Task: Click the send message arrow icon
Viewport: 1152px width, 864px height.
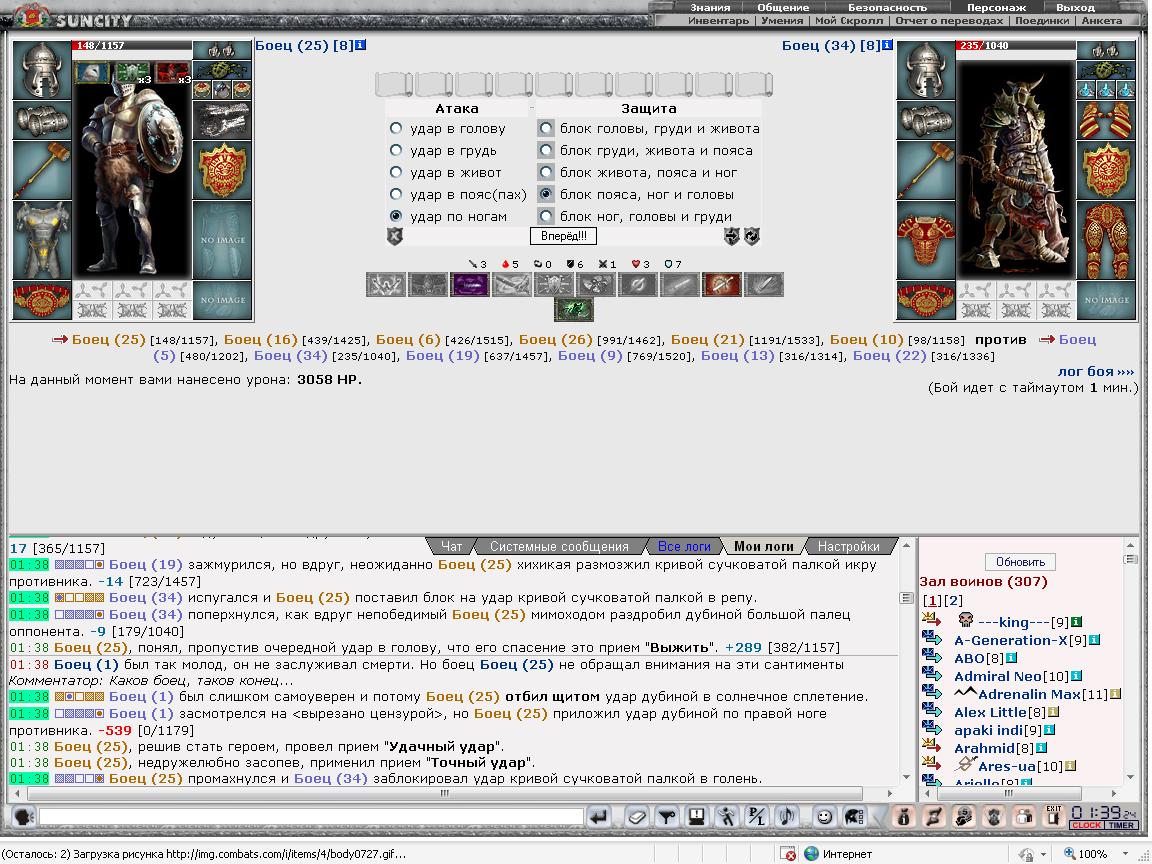Action: pos(599,816)
